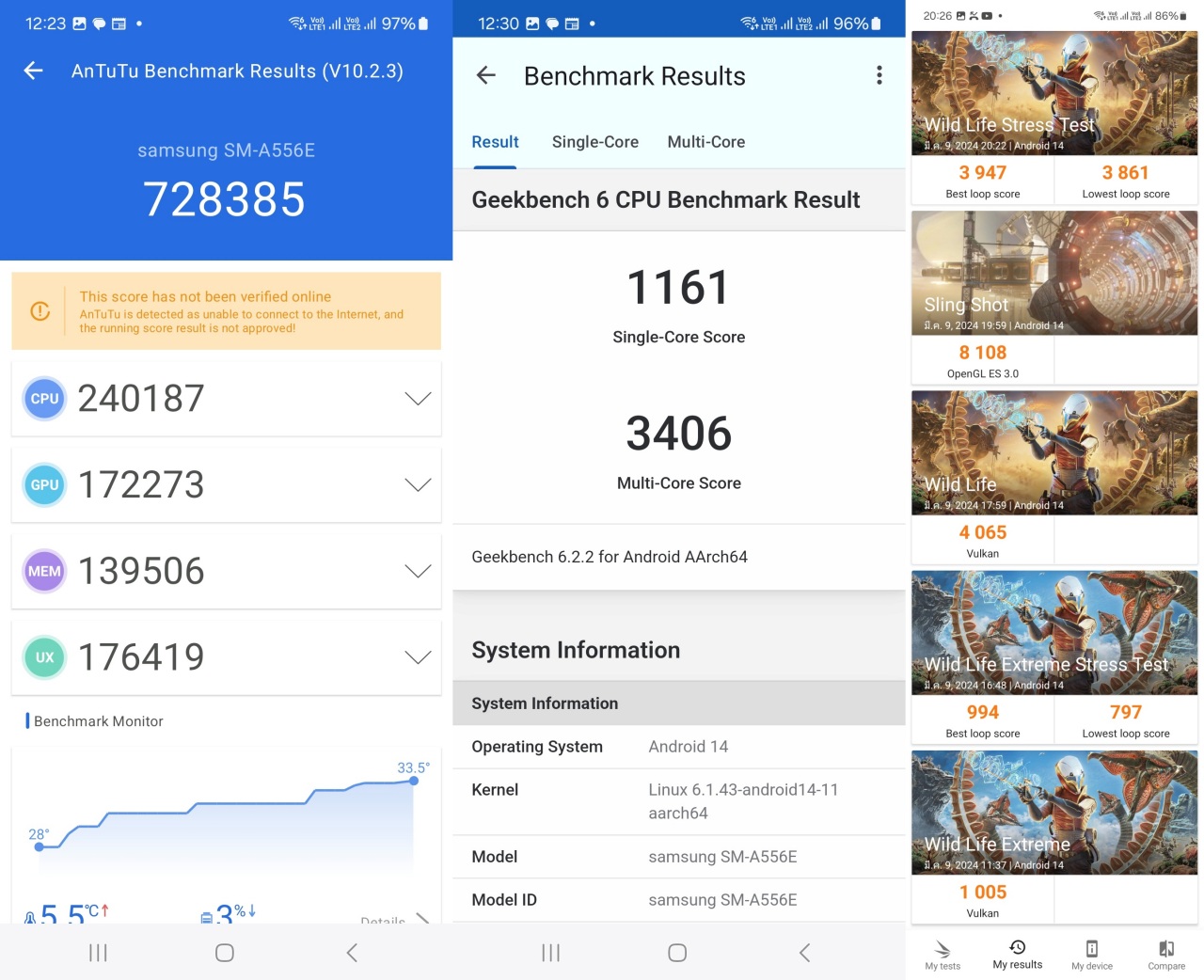Open My tests tab in 3DMark
Image resolution: width=1204 pixels, height=980 pixels.
pyautogui.click(x=943, y=955)
